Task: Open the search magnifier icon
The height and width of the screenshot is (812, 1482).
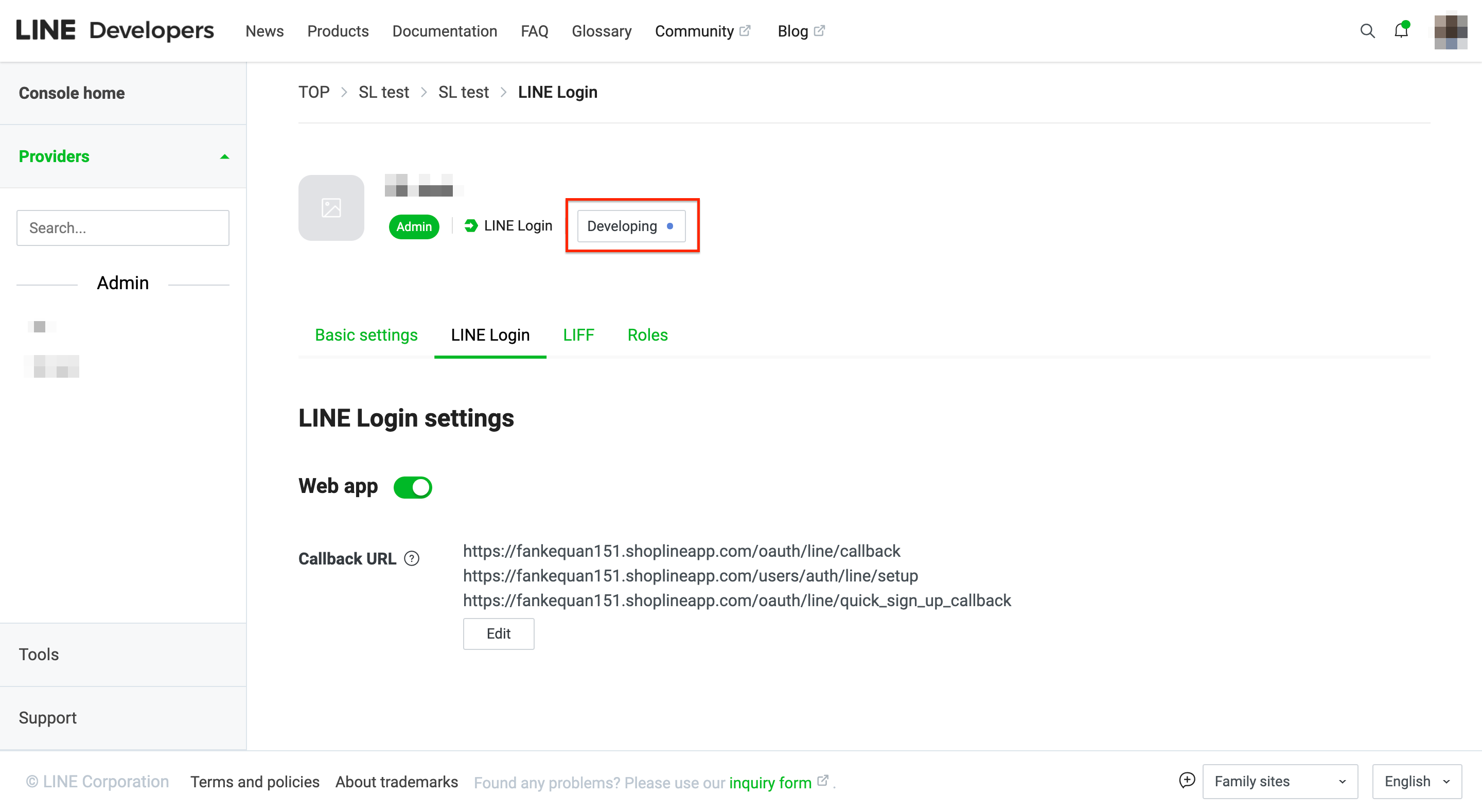Action: pyautogui.click(x=1368, y=31)
